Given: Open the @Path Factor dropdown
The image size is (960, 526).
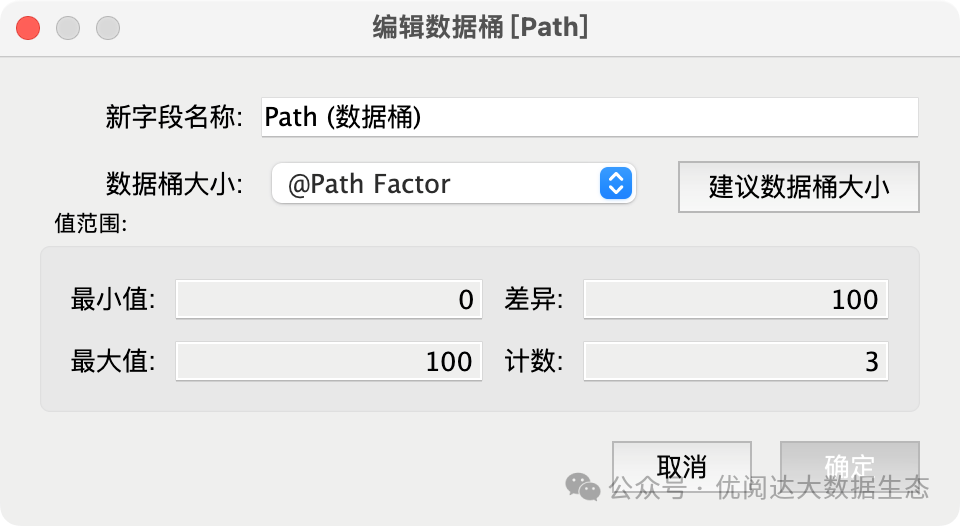Looking at the screenshot, I should click(x=454, y=183).
